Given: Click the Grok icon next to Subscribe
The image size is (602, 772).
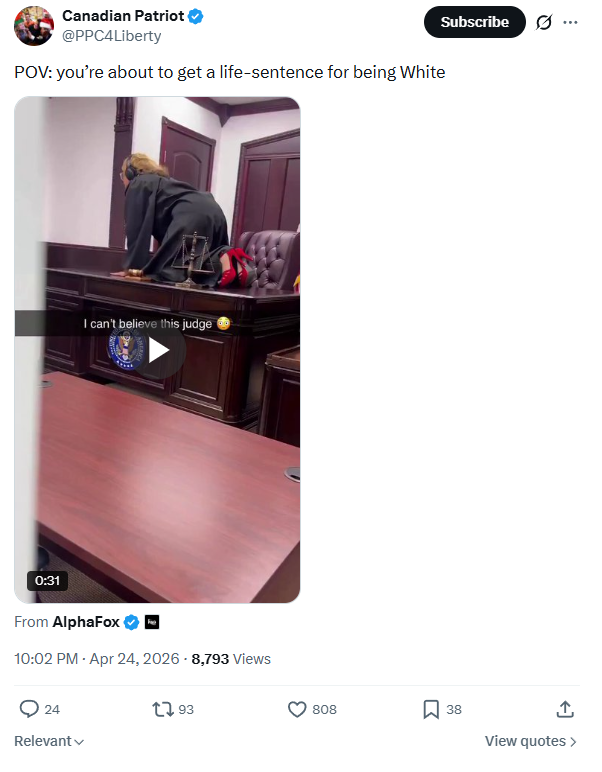Looking at the screenshot, I should 543,22.
